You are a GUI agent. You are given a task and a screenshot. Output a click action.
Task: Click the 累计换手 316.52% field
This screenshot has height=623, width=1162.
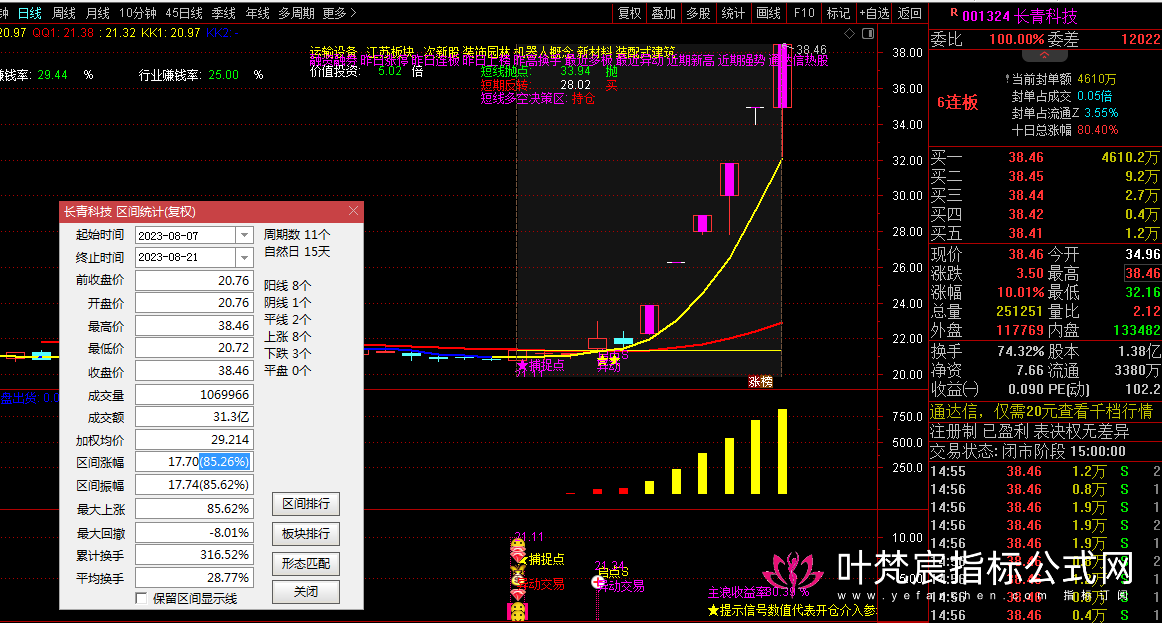point(194,555)
